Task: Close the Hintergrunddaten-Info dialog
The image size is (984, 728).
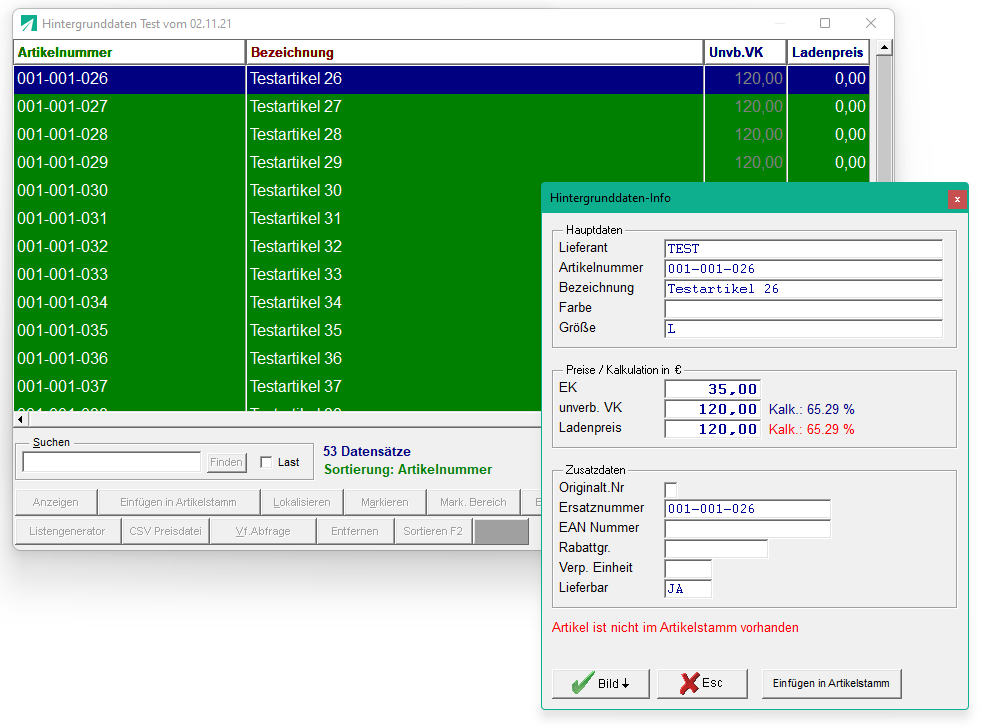Action: click(957, 200)
